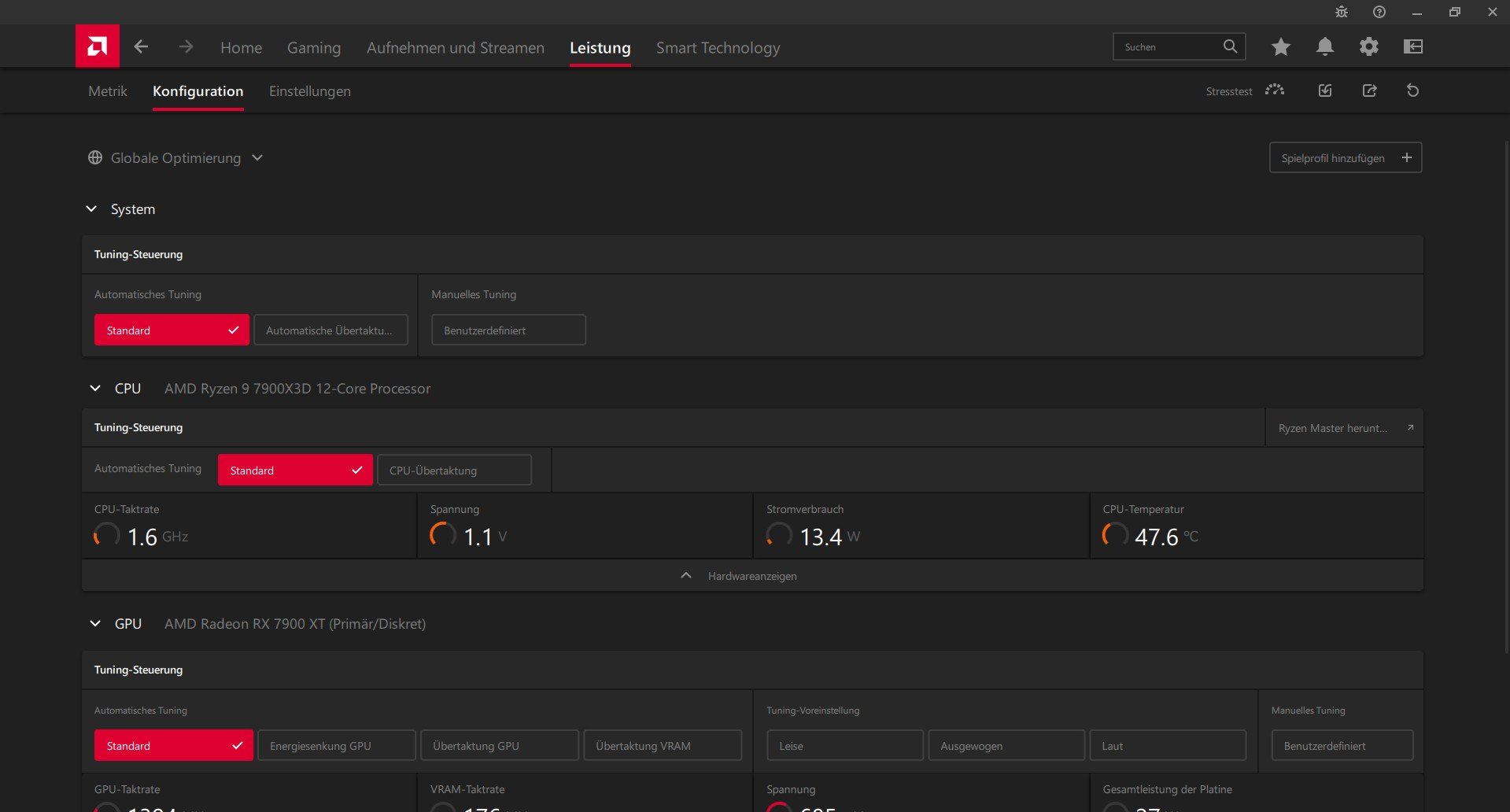Open the Gaming tab

pos(314,47)
